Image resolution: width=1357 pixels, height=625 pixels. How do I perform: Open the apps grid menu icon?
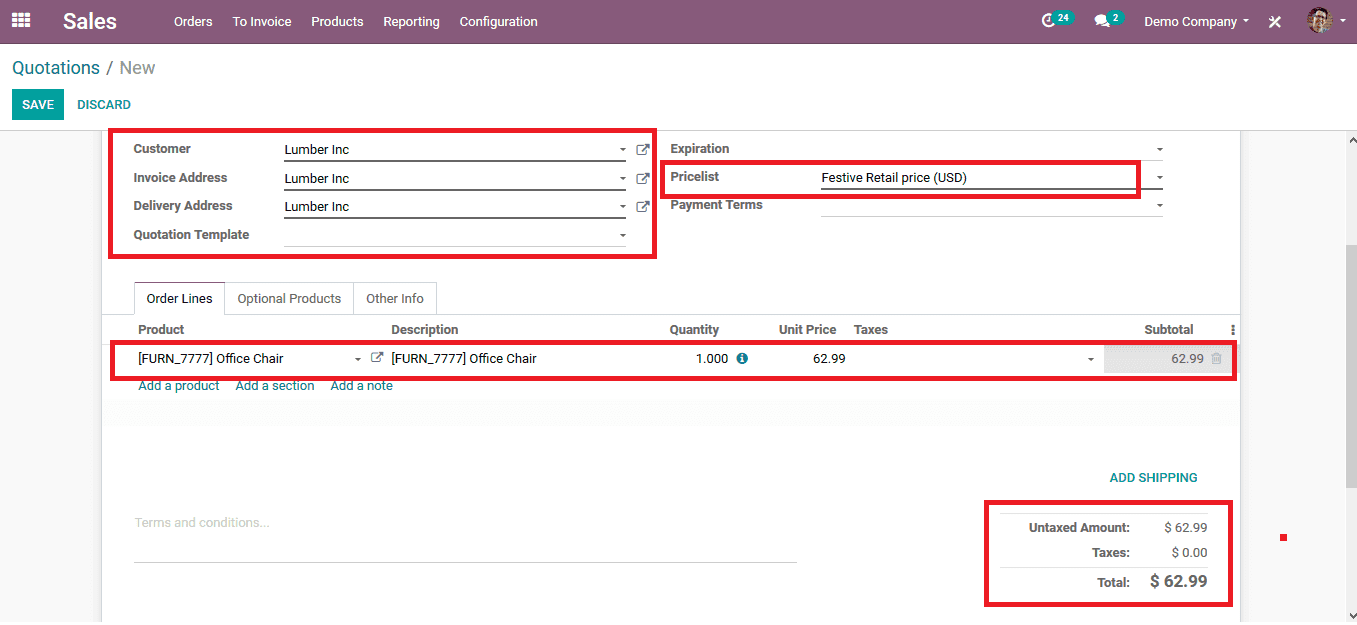(21, 20)
